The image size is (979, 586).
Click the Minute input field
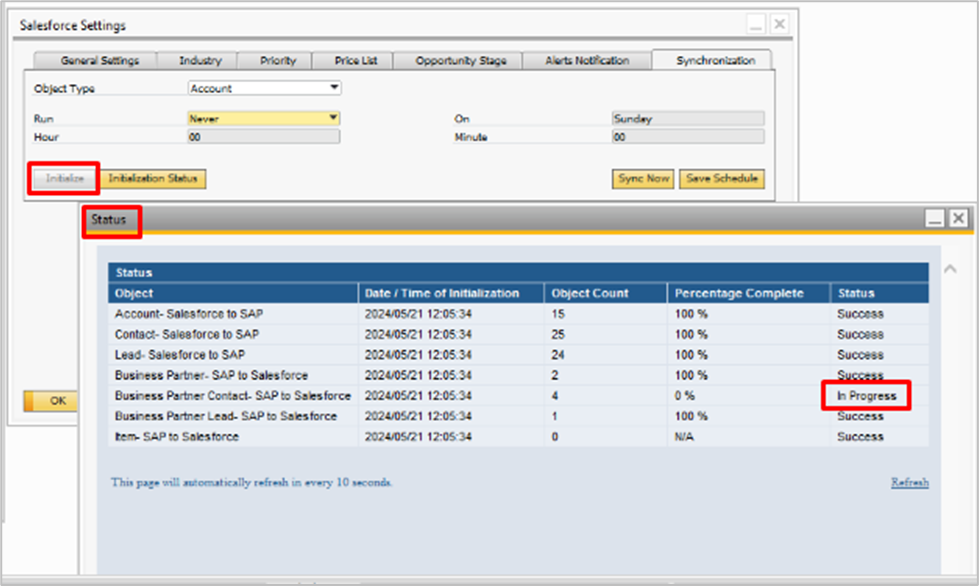pyautogui.click(x=687, y=137)
